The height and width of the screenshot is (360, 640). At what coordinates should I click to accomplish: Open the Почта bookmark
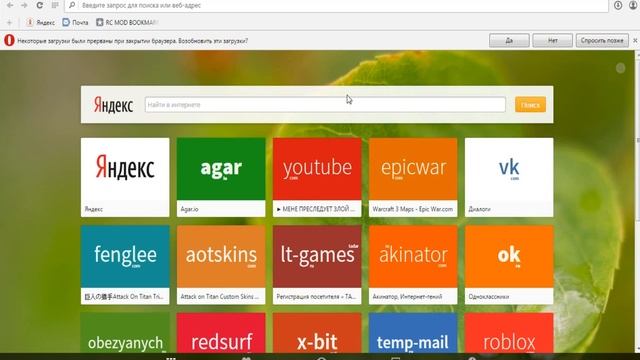(x=76, y=22)
